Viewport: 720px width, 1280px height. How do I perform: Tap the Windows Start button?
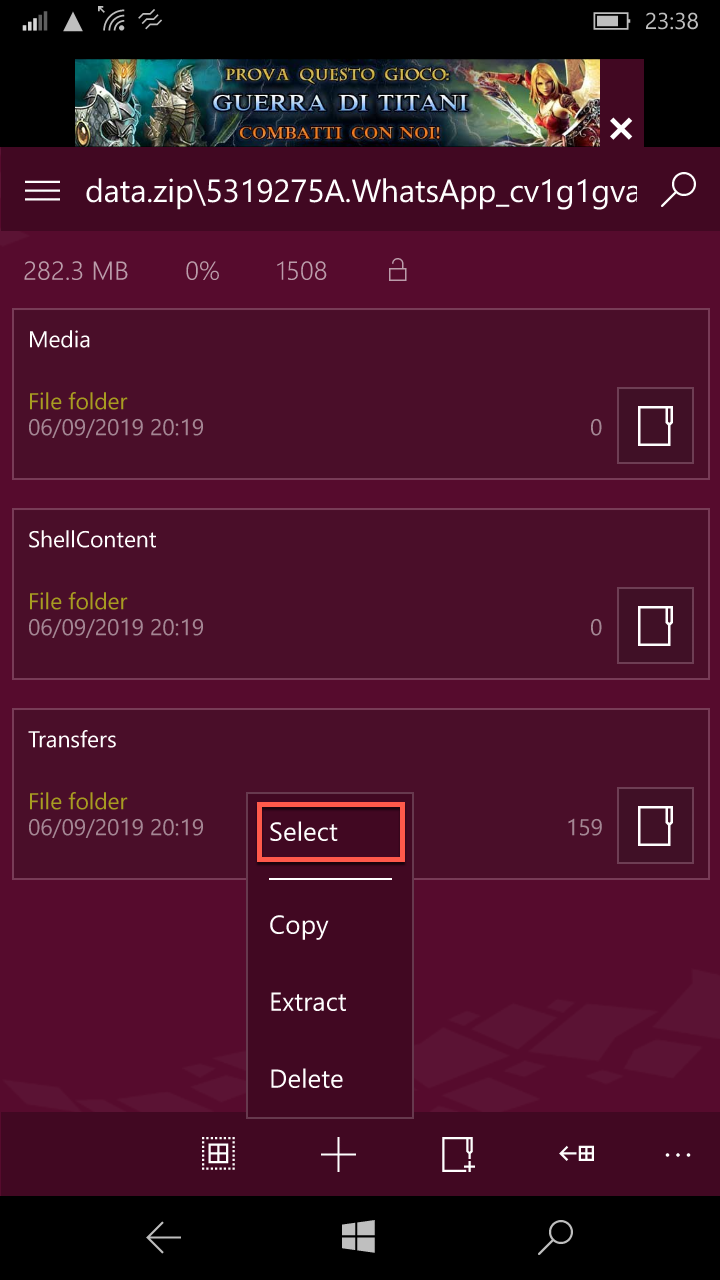pyautogui.click(x=359, y=1237)
